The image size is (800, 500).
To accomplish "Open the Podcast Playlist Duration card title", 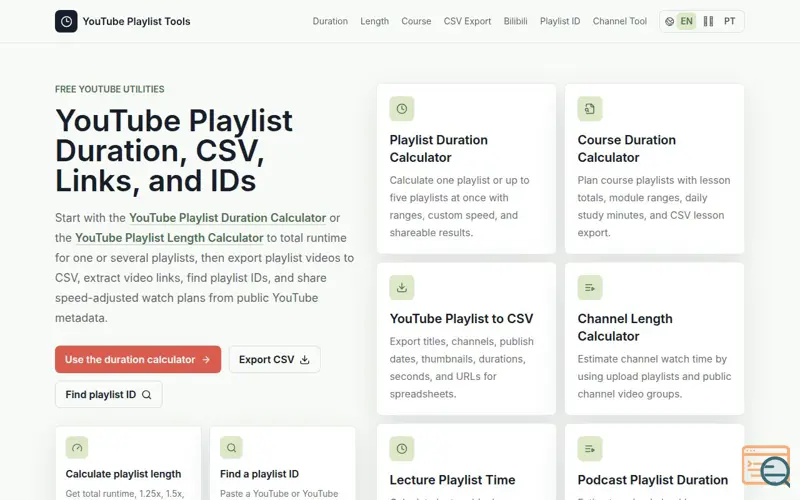I will coord(653,480).
